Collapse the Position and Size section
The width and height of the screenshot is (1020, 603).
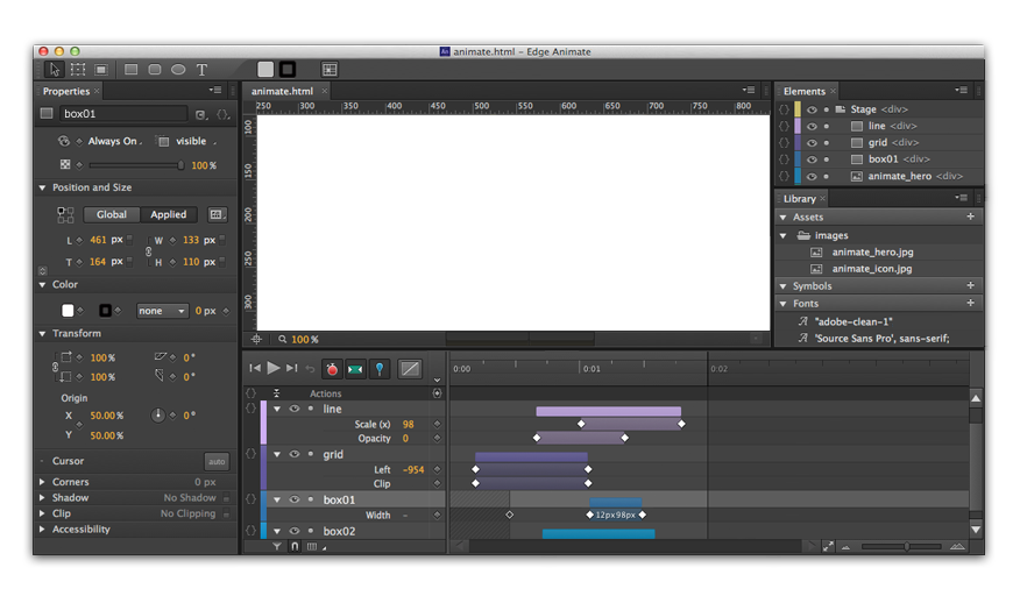tap(42, 188)
